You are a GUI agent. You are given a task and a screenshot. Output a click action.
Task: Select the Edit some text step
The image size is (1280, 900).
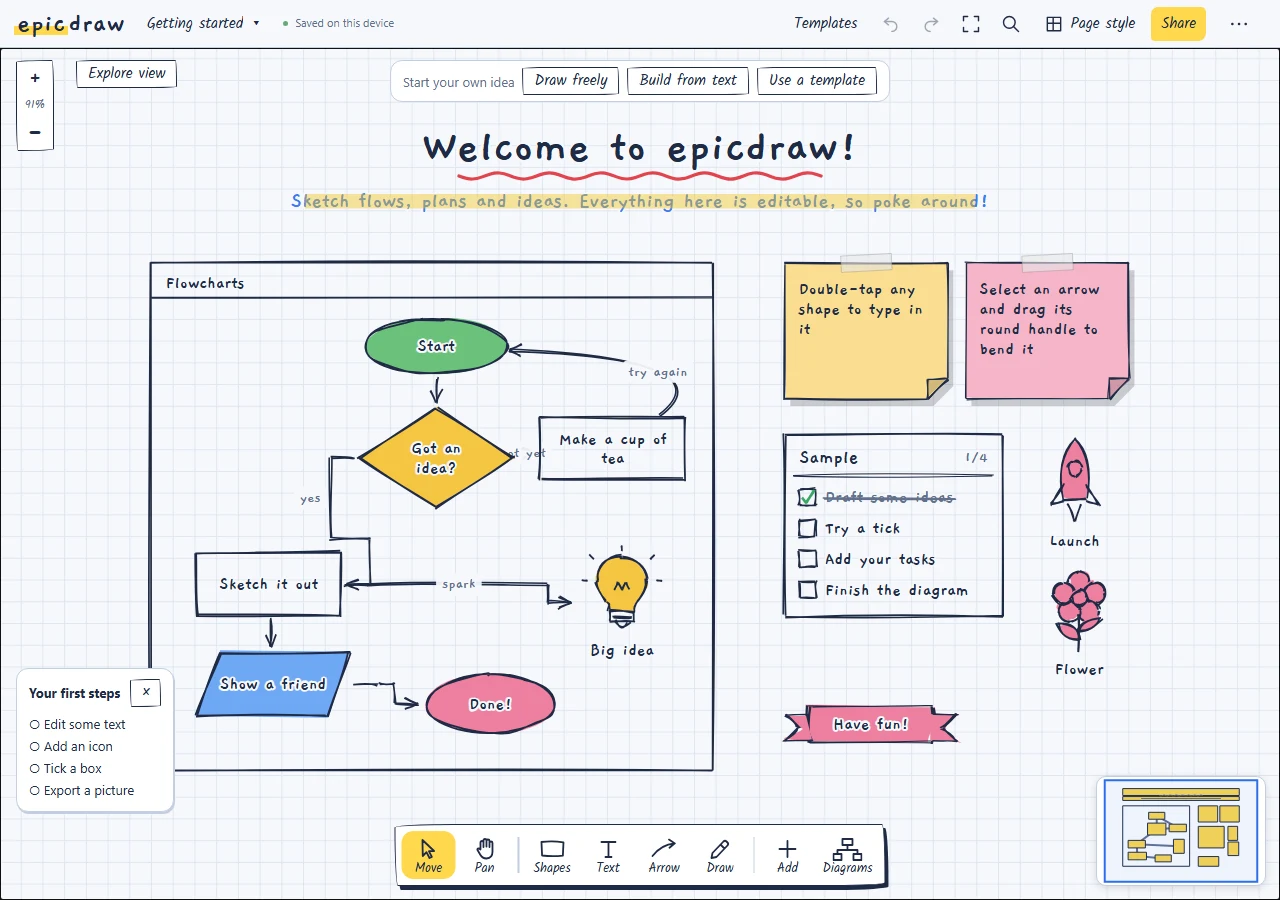(78, 724)
